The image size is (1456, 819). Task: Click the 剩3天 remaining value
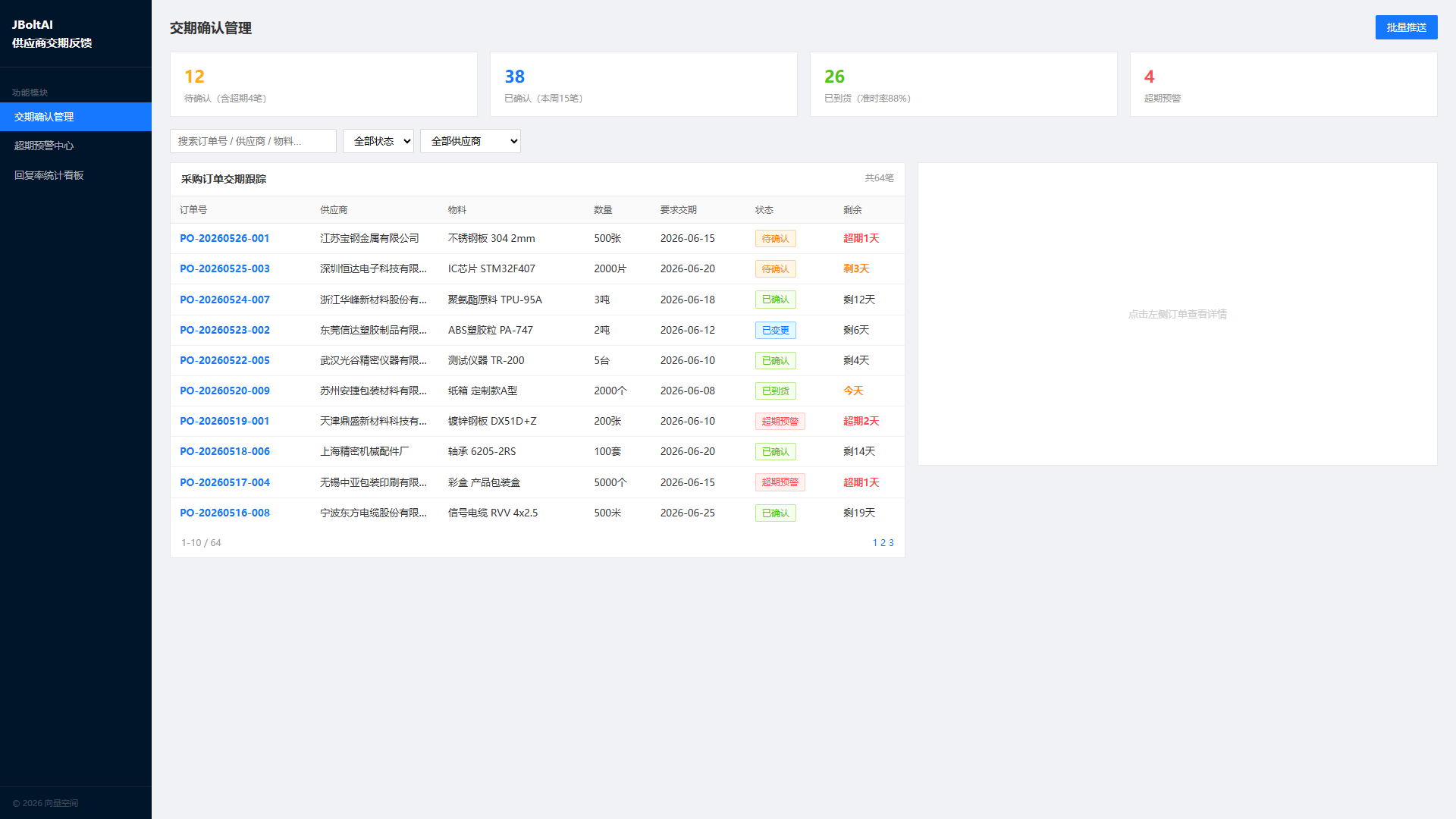point(856,268)
